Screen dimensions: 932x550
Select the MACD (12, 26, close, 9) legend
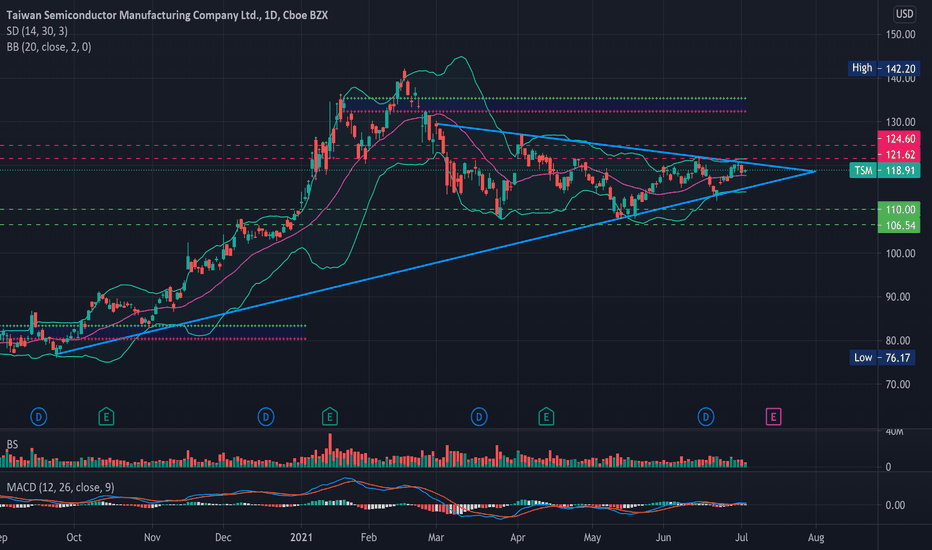pos(61,487)
